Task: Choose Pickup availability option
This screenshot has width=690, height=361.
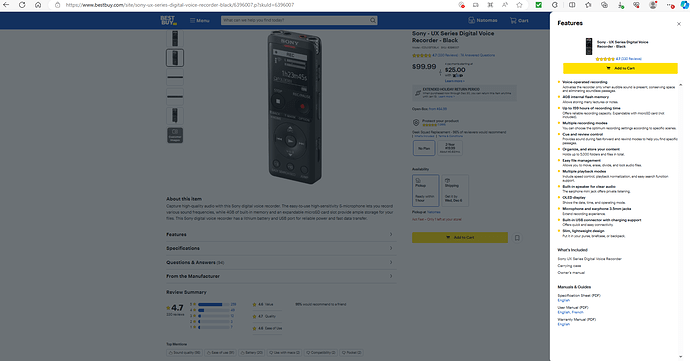Action: click(x=426, y=190)
